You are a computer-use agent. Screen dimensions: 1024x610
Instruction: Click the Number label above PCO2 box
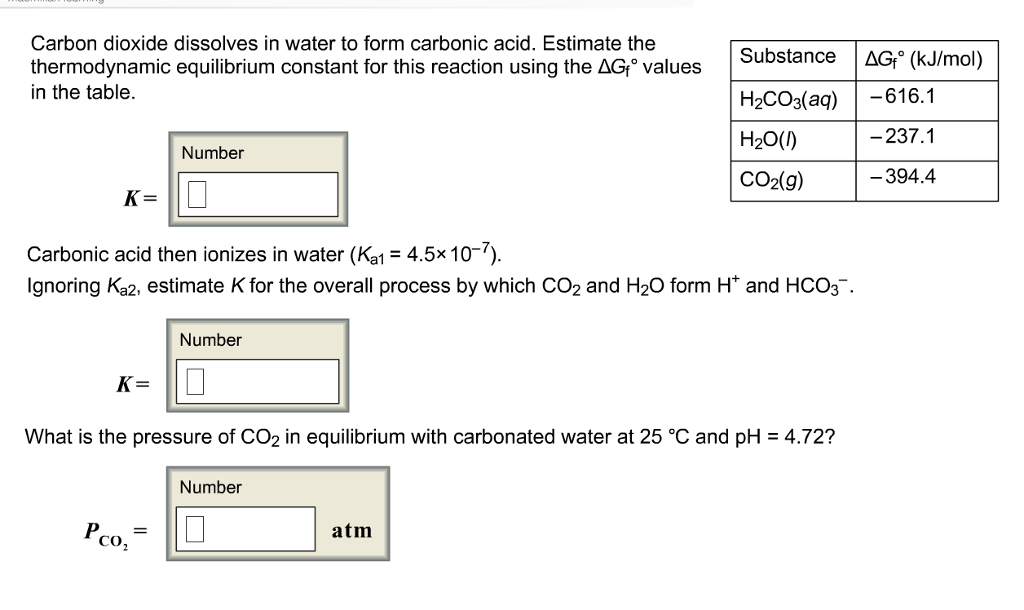point(210,487)
